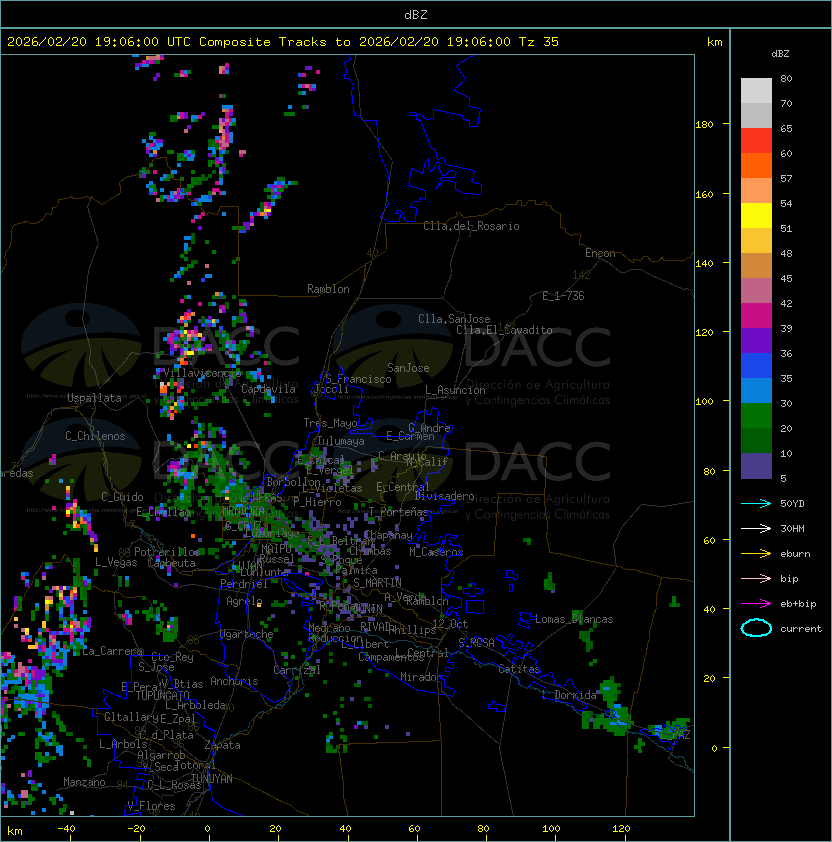Click the 180 km tick on vertical axis
The image size is (832, 842).
click(704, 124)
